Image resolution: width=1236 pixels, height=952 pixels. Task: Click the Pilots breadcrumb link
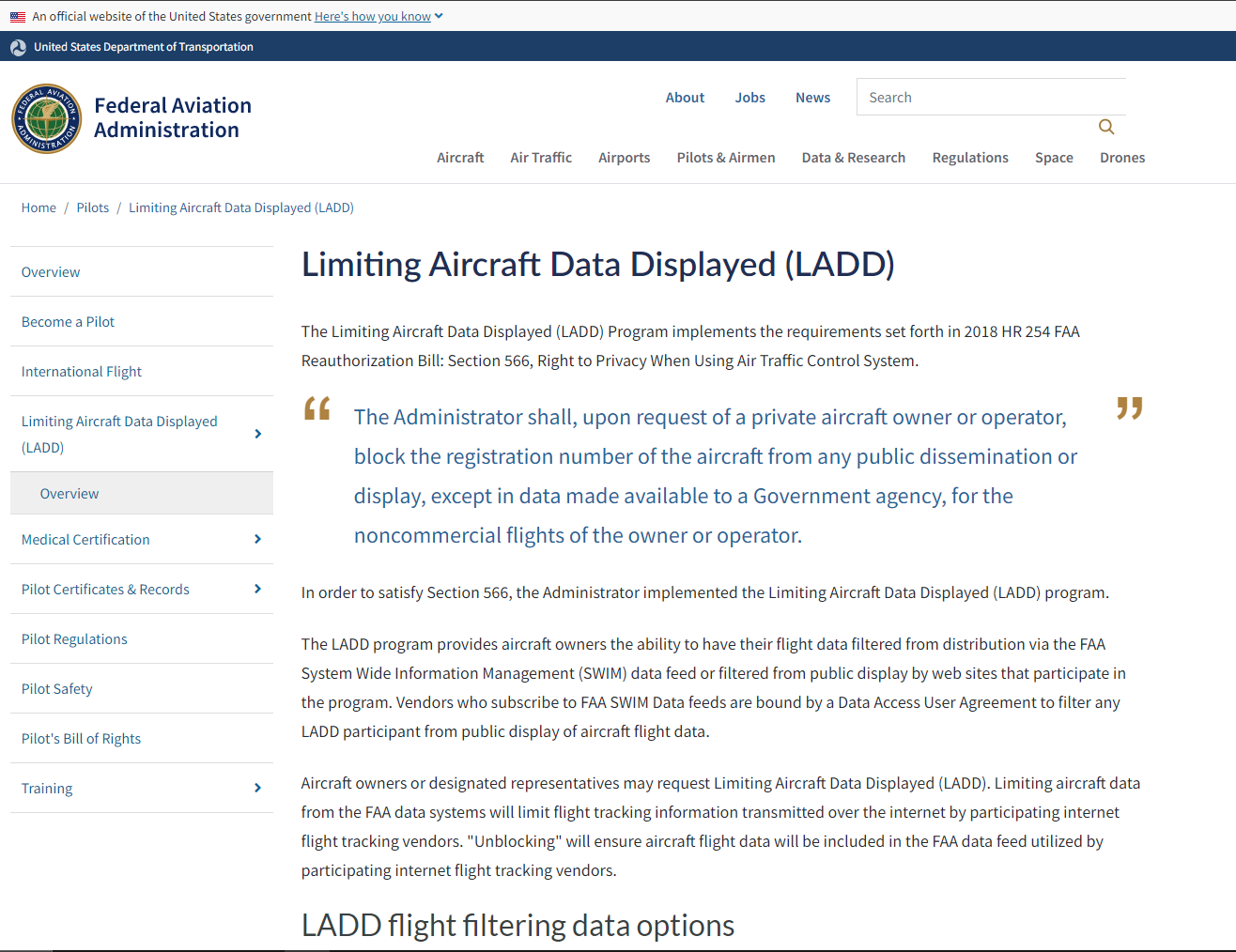coord(93,207)
